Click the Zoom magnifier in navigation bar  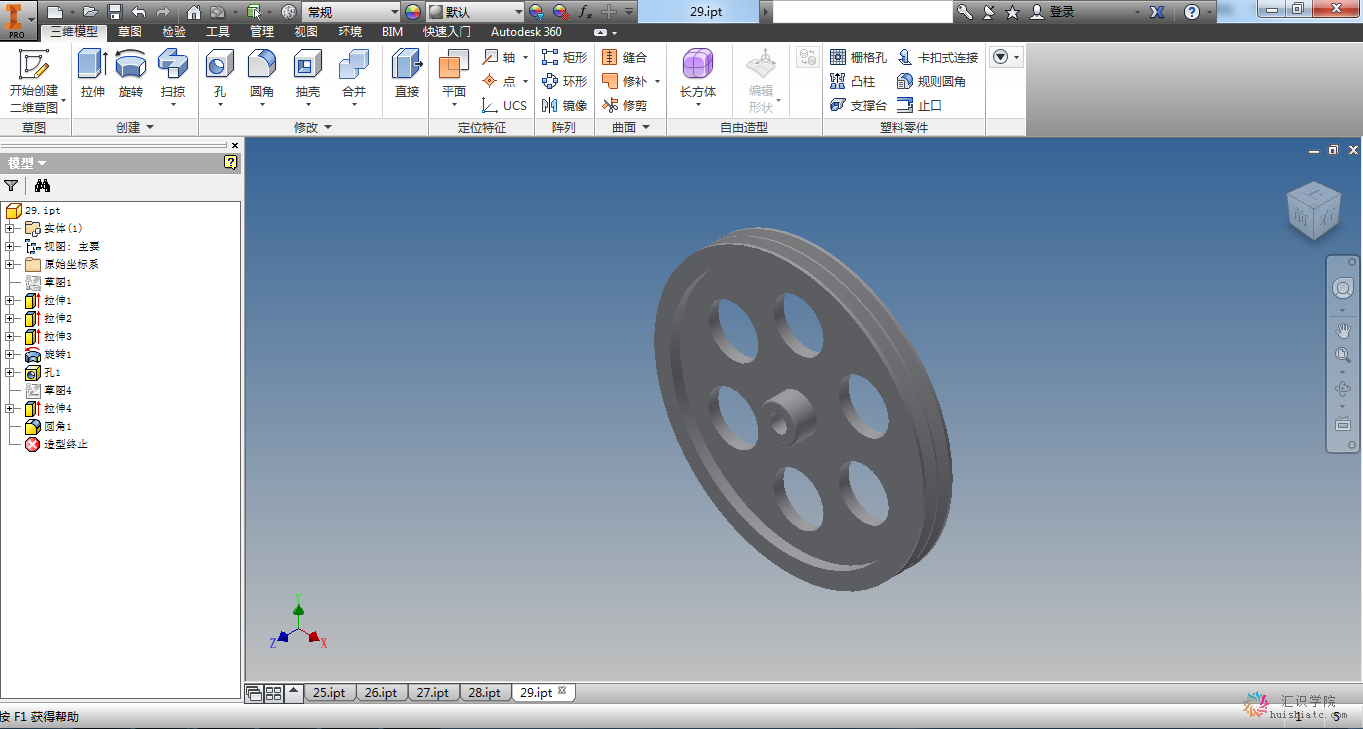point(1342,355)
